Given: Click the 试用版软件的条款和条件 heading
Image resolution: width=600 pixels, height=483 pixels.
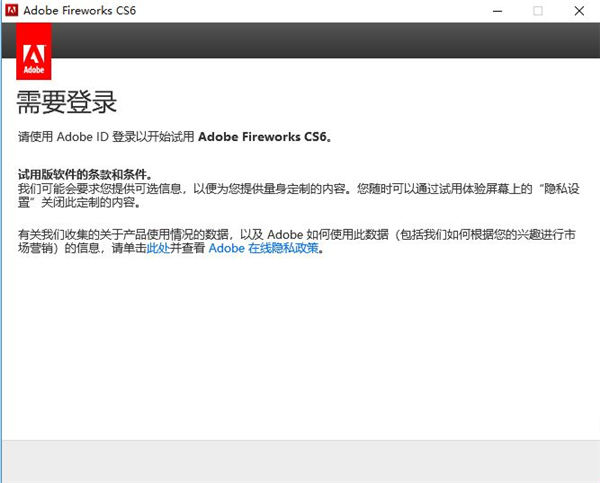Looking at the screenshot, I should pos(85,175).
